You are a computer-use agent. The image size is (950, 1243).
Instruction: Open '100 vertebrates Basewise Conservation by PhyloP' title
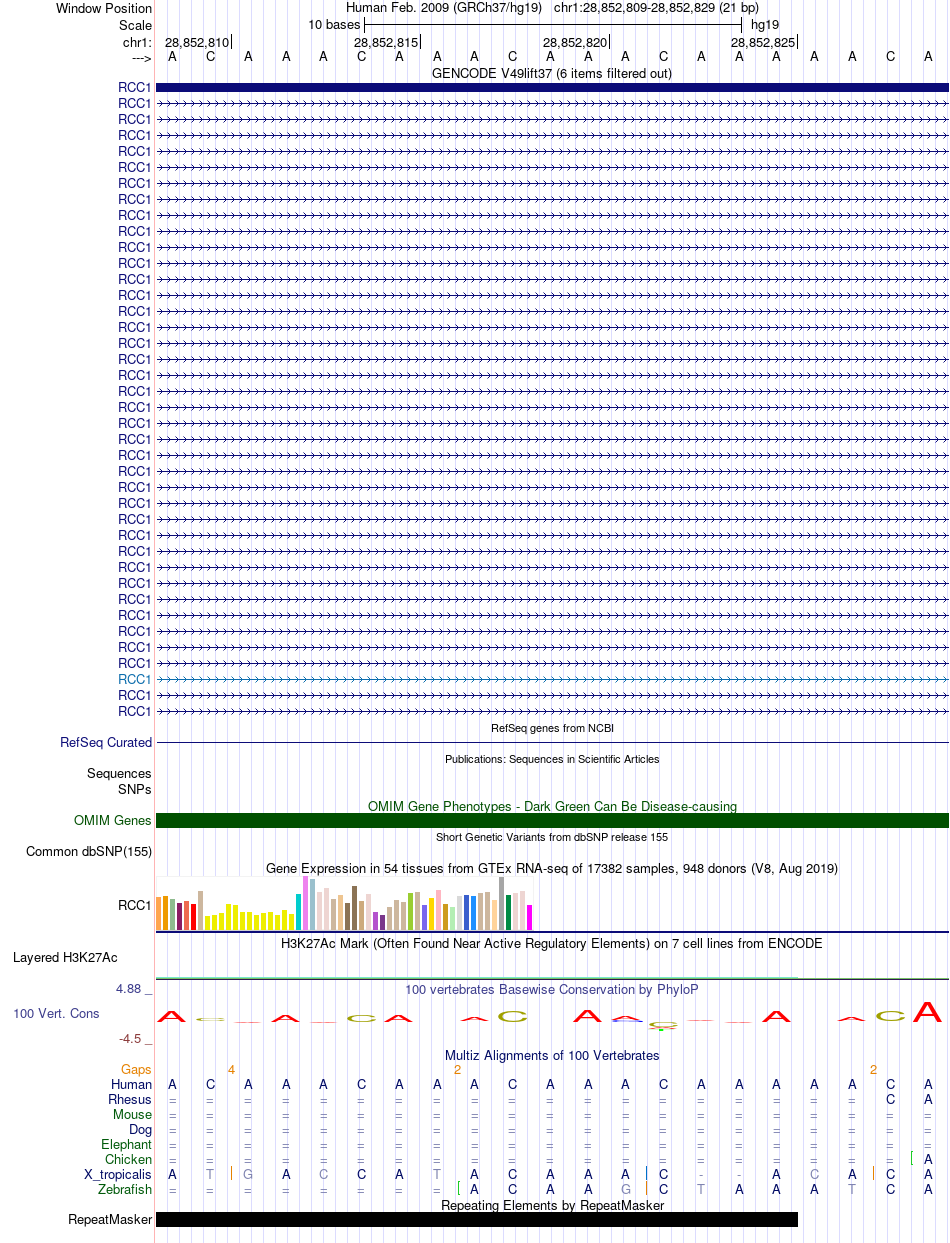552,989
